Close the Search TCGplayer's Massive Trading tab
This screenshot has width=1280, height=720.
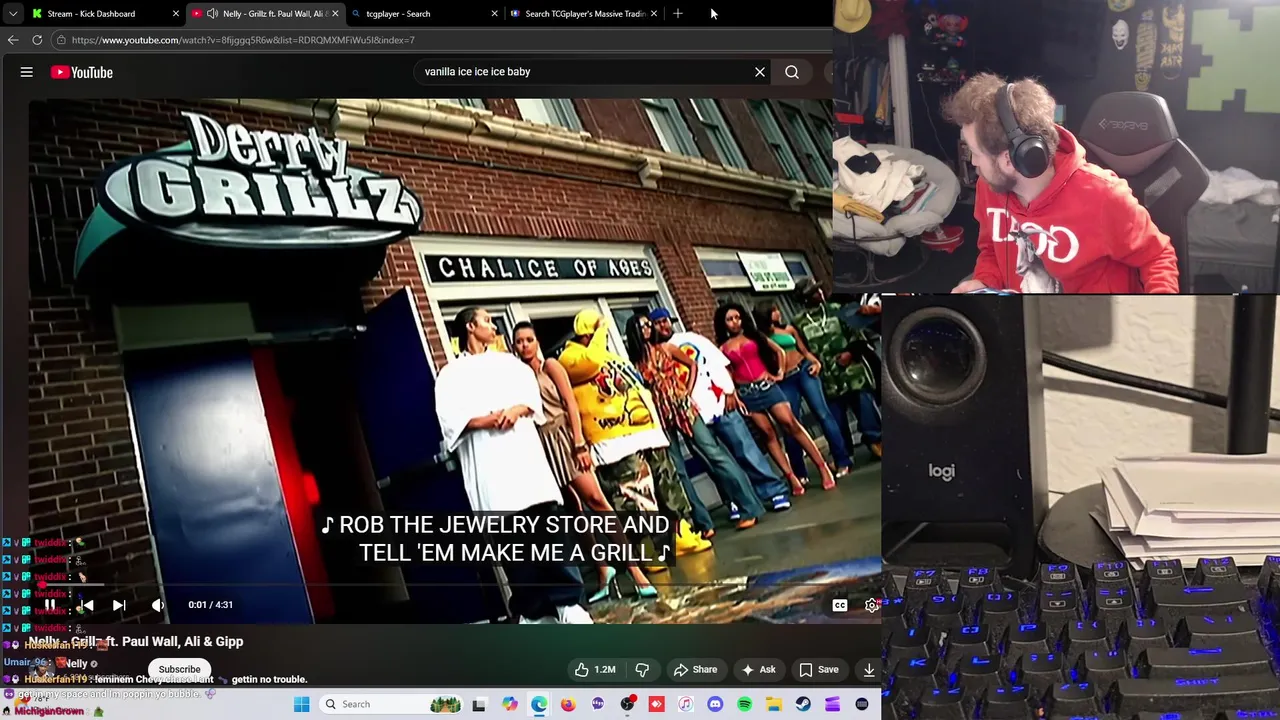654,14
